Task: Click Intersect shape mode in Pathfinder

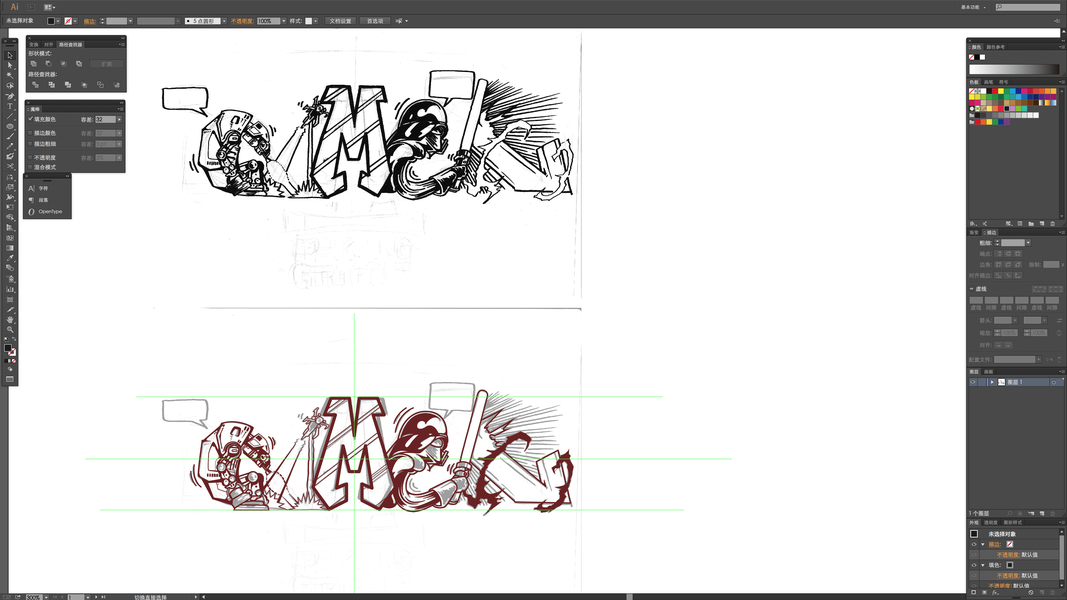Action: pyautogui.click(x=63, y=64)
